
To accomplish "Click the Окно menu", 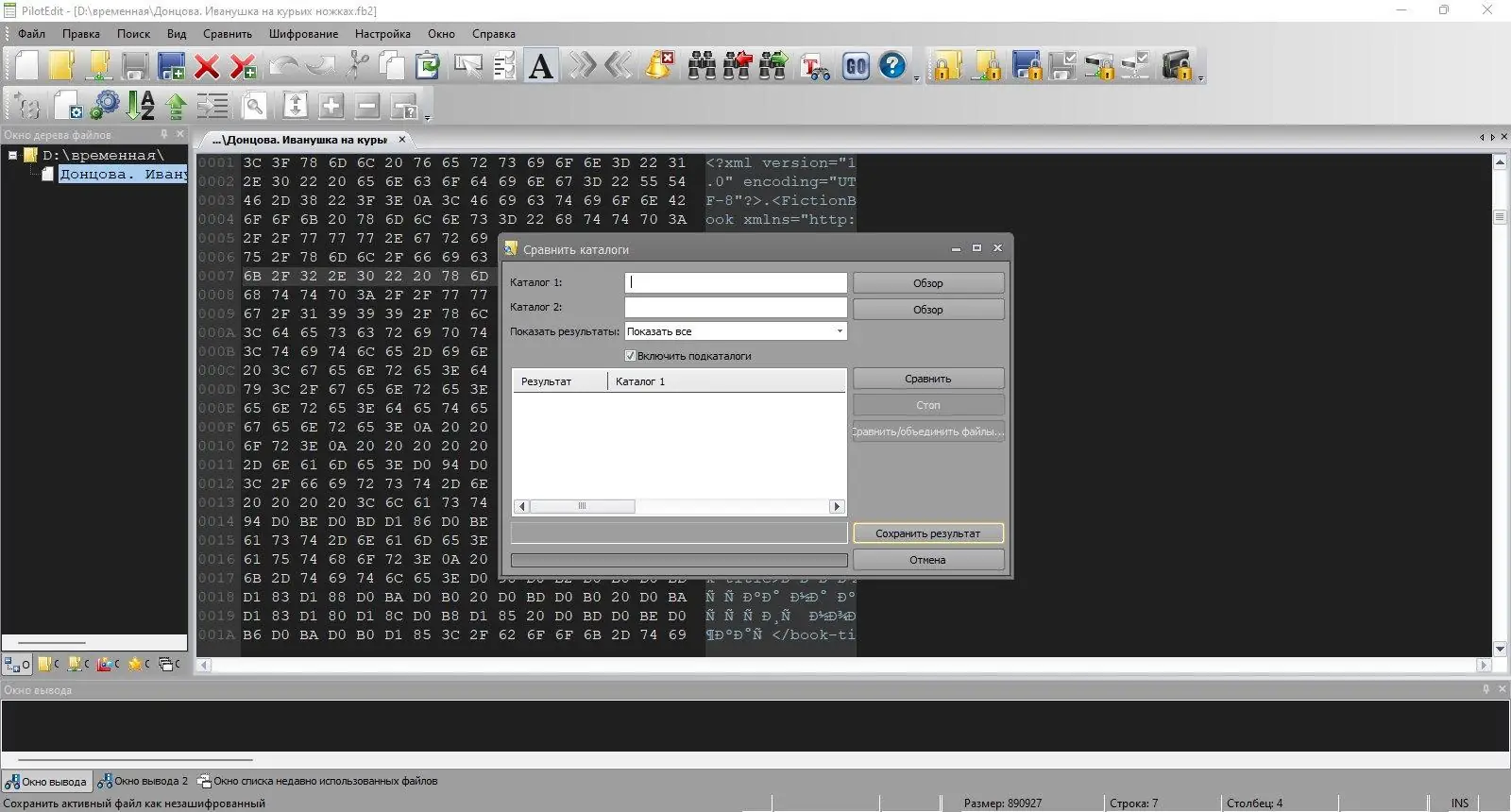I will click(x=441, y=34).
